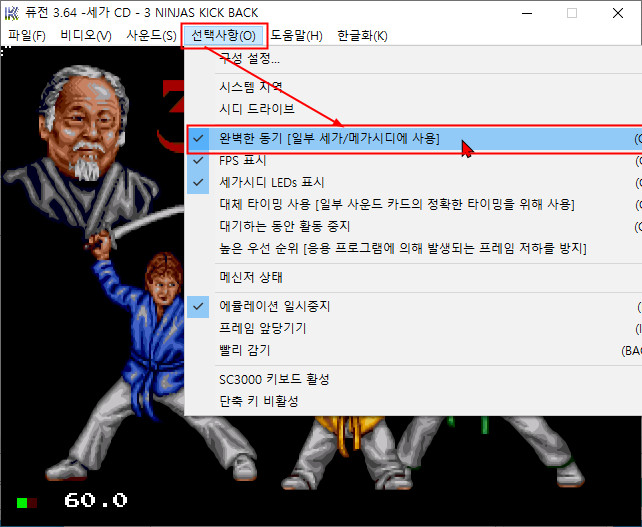Expand the 시스템 지역 submenu

click(414, 87)
